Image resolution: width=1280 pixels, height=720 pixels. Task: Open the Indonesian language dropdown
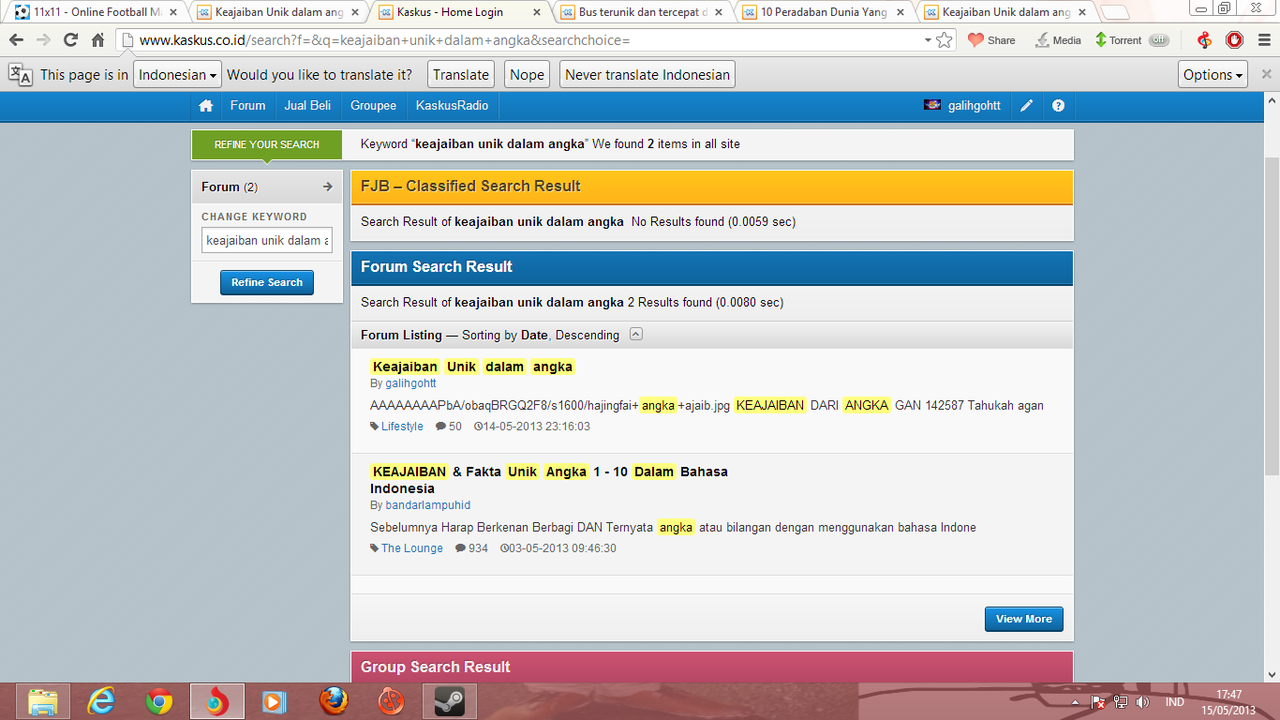tap(178, 75)
